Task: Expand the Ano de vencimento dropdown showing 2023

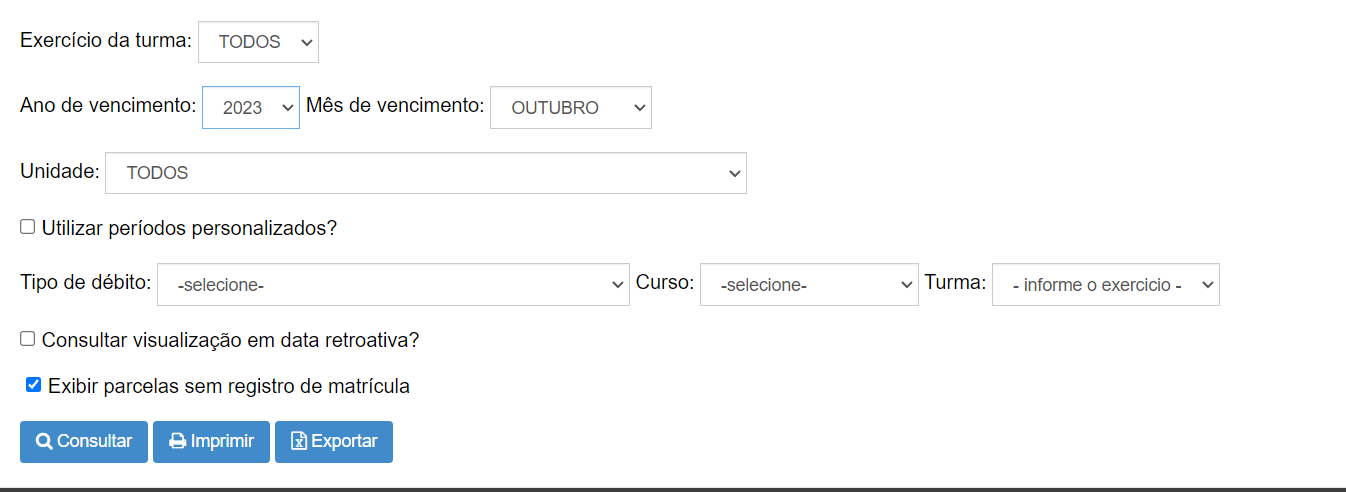Action: (251, 107)
